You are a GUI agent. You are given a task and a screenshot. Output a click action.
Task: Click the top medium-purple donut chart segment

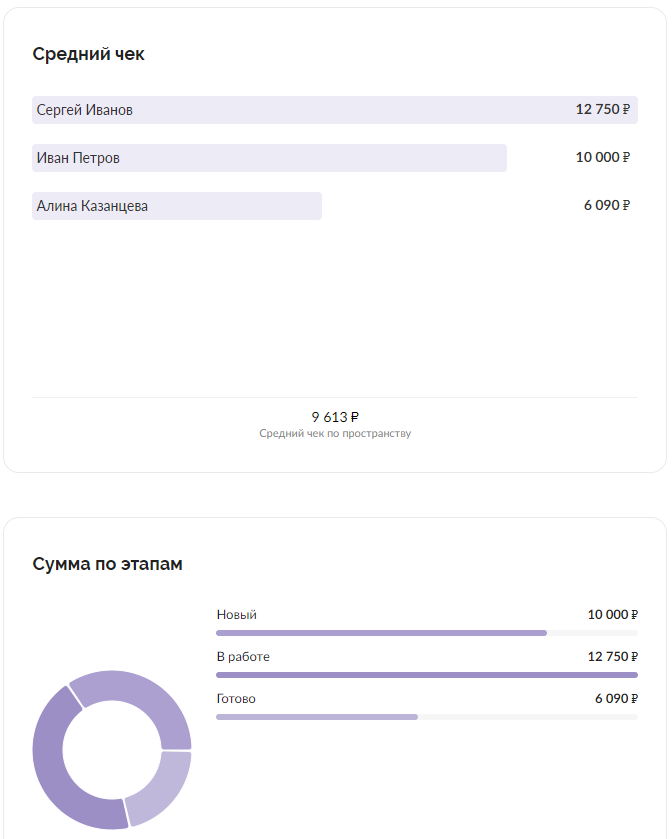(x=144, y=690)
